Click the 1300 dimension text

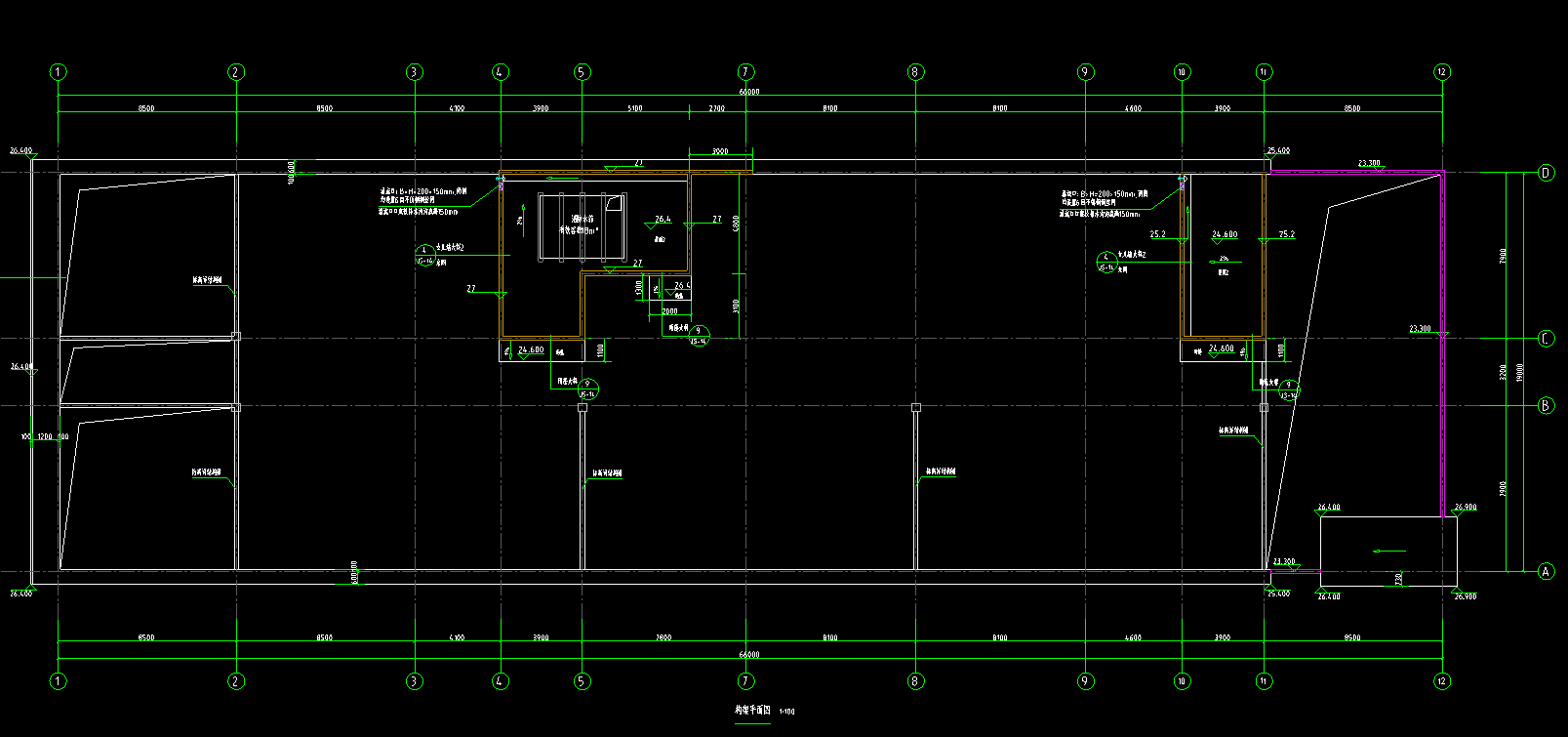point(639,288)
